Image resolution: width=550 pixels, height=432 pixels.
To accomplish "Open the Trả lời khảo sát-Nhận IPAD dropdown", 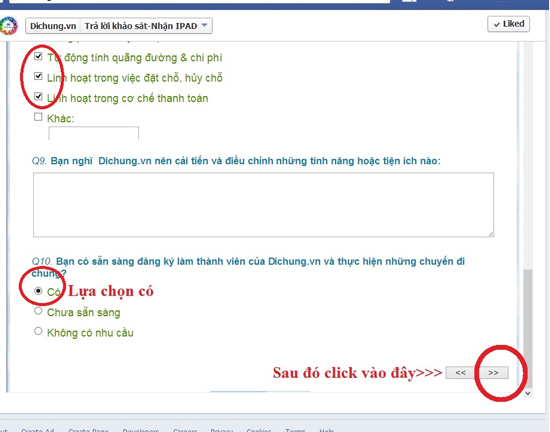I will [x=146, y=26].
